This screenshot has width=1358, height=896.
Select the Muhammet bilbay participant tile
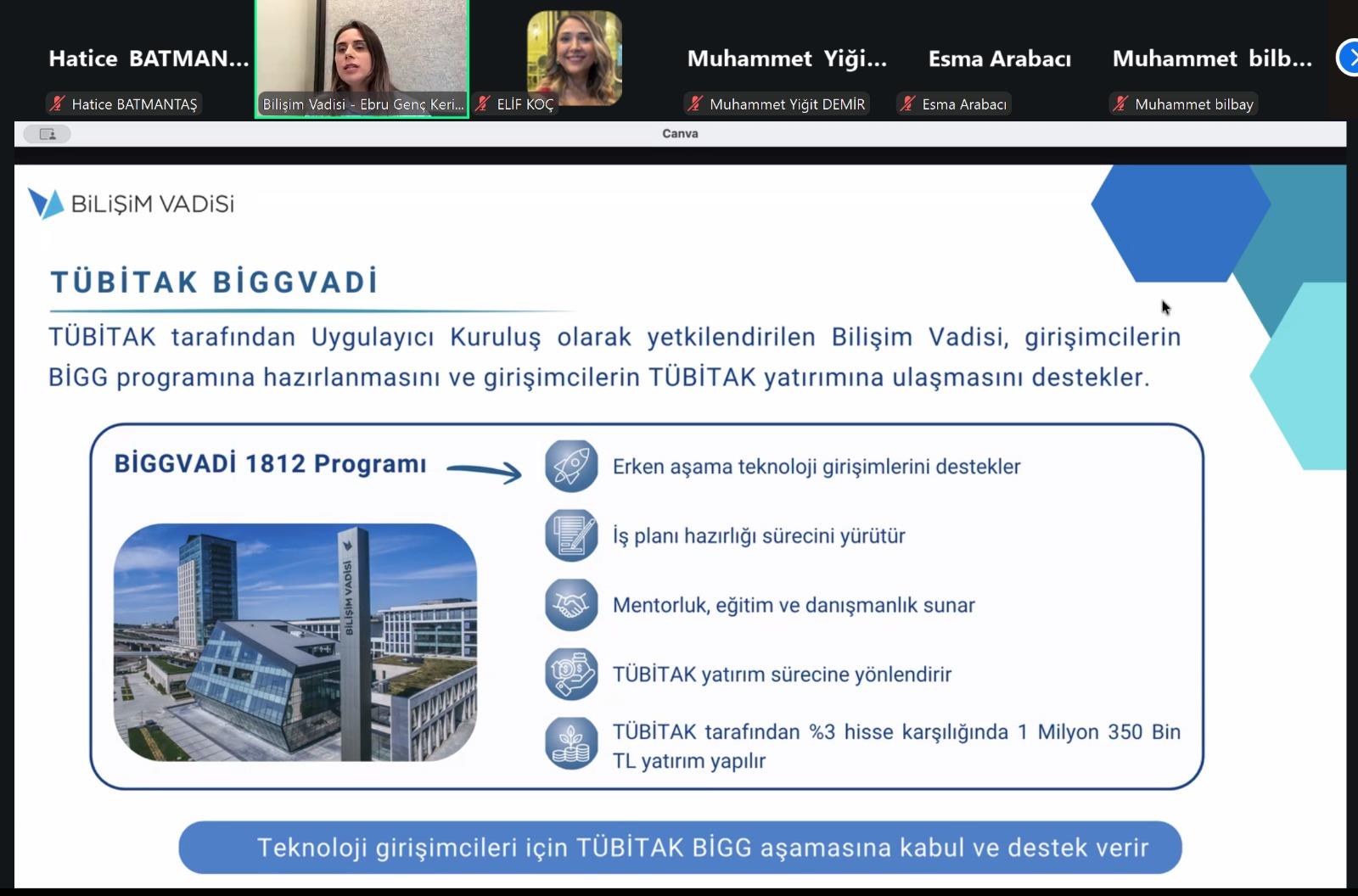[x=1211, y=59]
